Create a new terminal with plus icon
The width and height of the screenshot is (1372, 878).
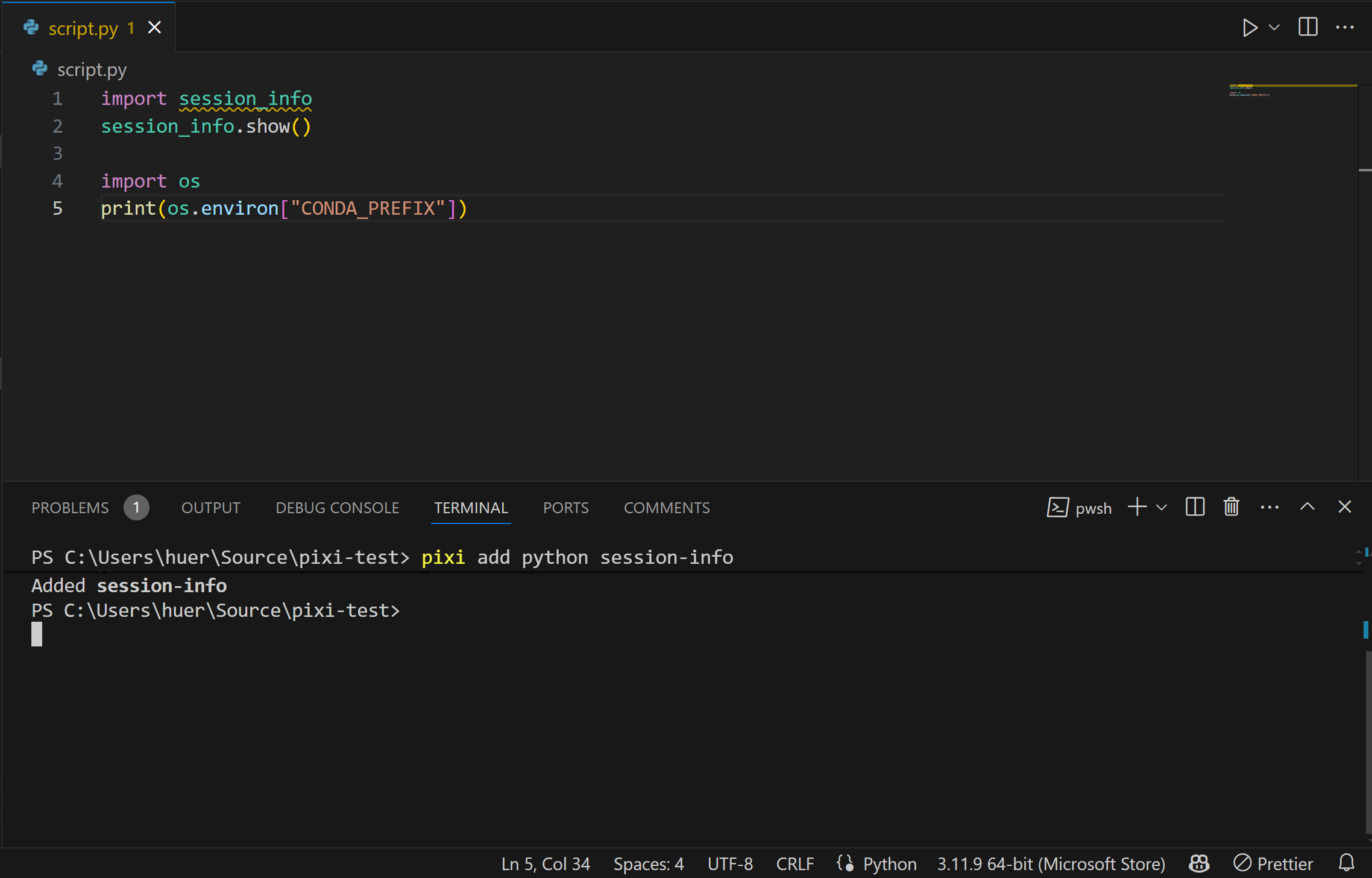(x=1137, y=507)
